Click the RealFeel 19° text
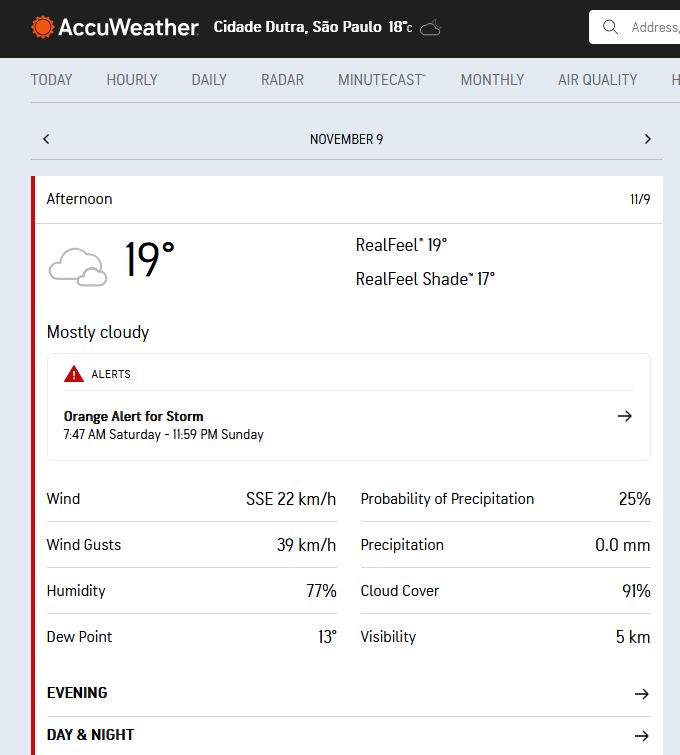This screenshot has height=755, width=680. (401, 245)
